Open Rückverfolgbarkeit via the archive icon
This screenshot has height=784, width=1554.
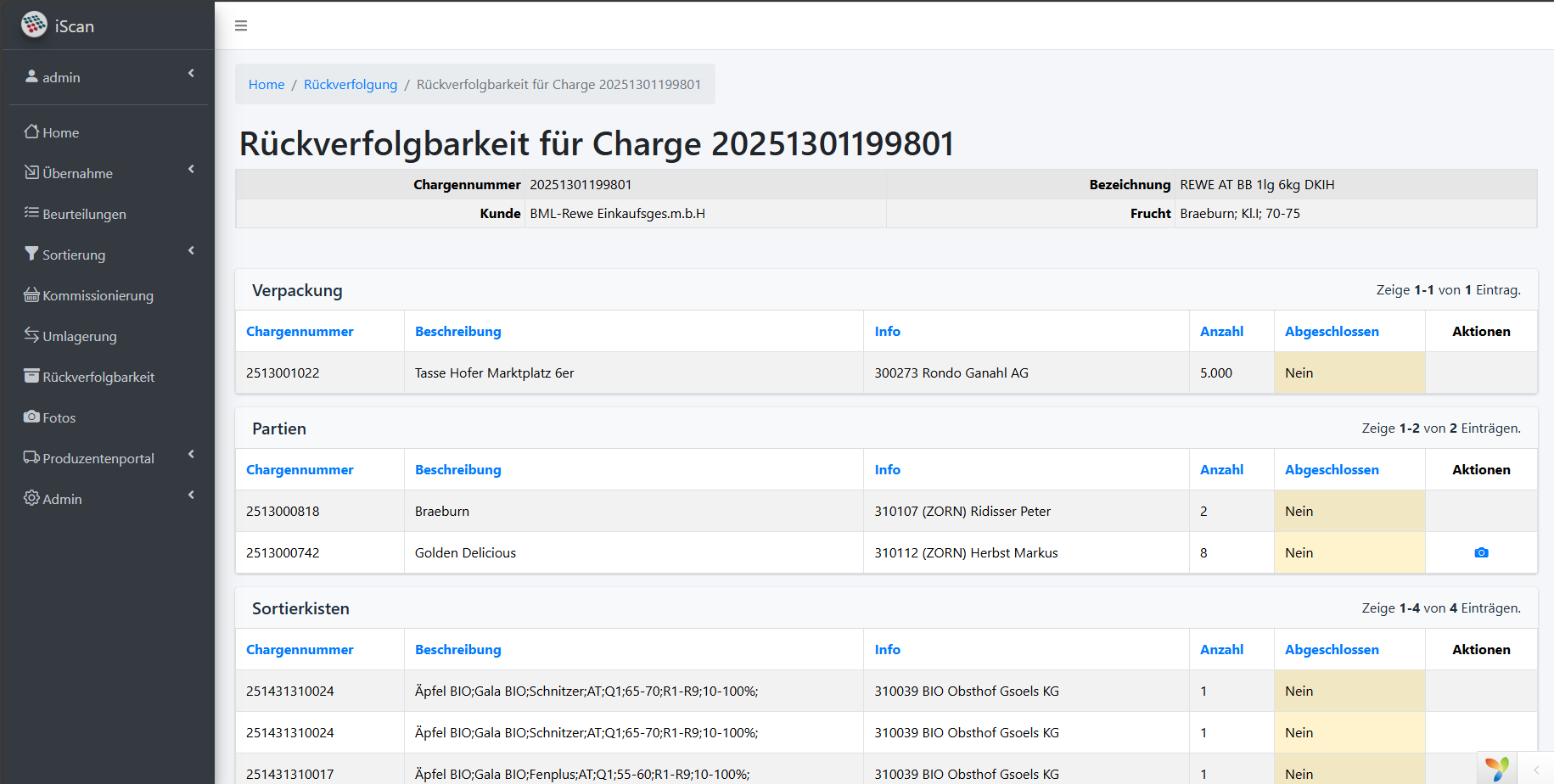(31, 376)
